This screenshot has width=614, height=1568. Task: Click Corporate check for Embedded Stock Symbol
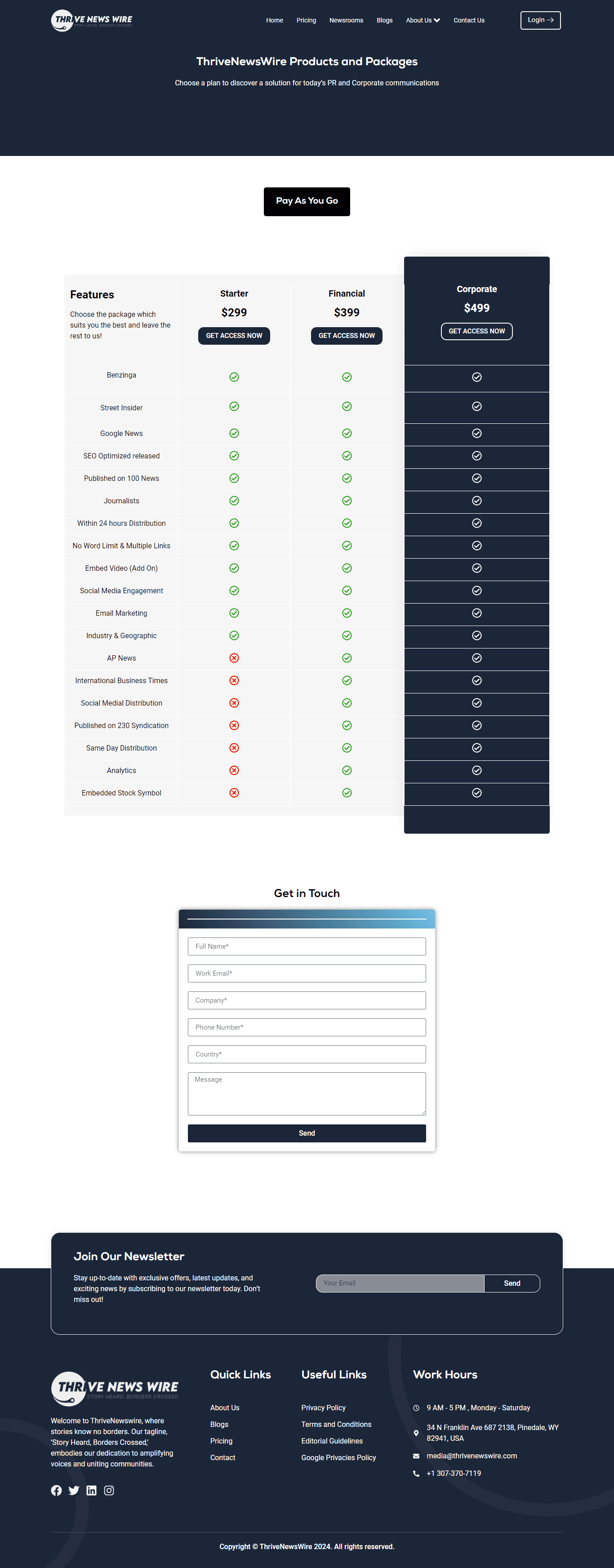pyautogui.click(x=477, y=792)
